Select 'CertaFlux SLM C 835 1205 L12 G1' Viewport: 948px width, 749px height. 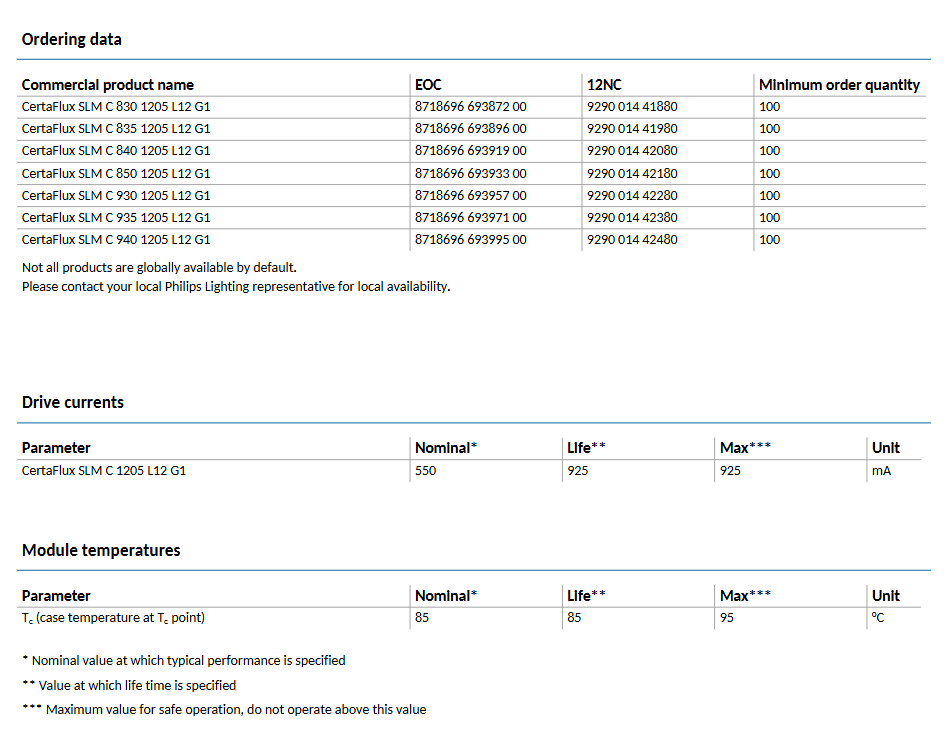tap(116, 129)
